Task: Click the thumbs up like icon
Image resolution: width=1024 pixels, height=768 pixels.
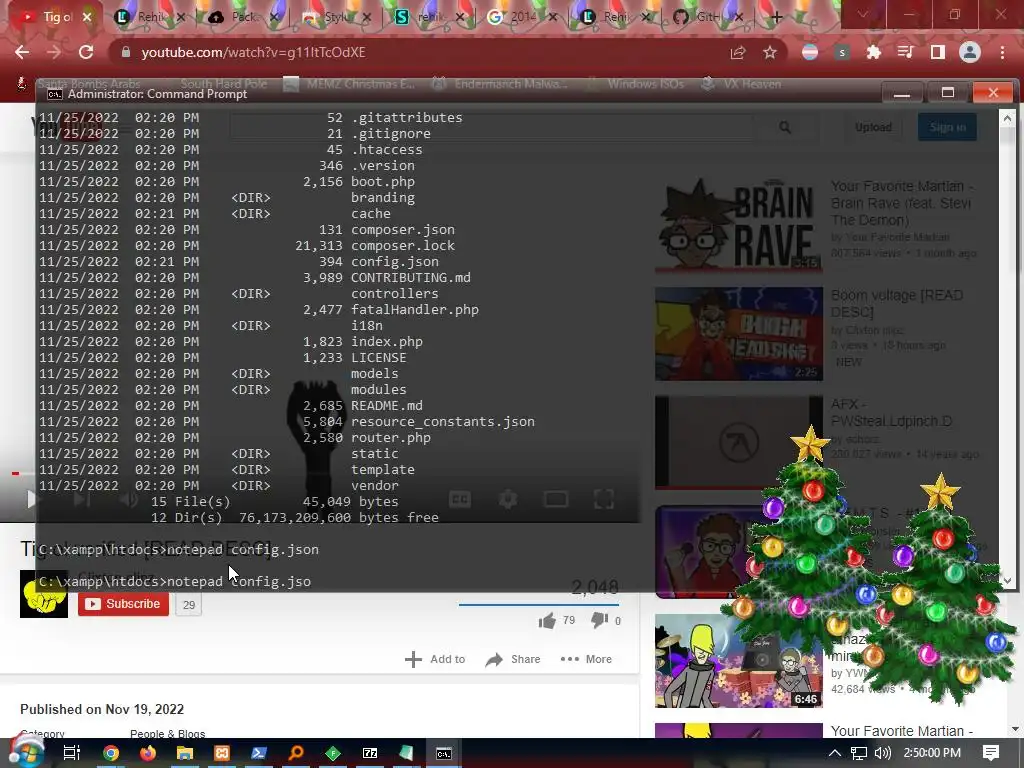Action: pyautogui.click(x=547, y=620)
